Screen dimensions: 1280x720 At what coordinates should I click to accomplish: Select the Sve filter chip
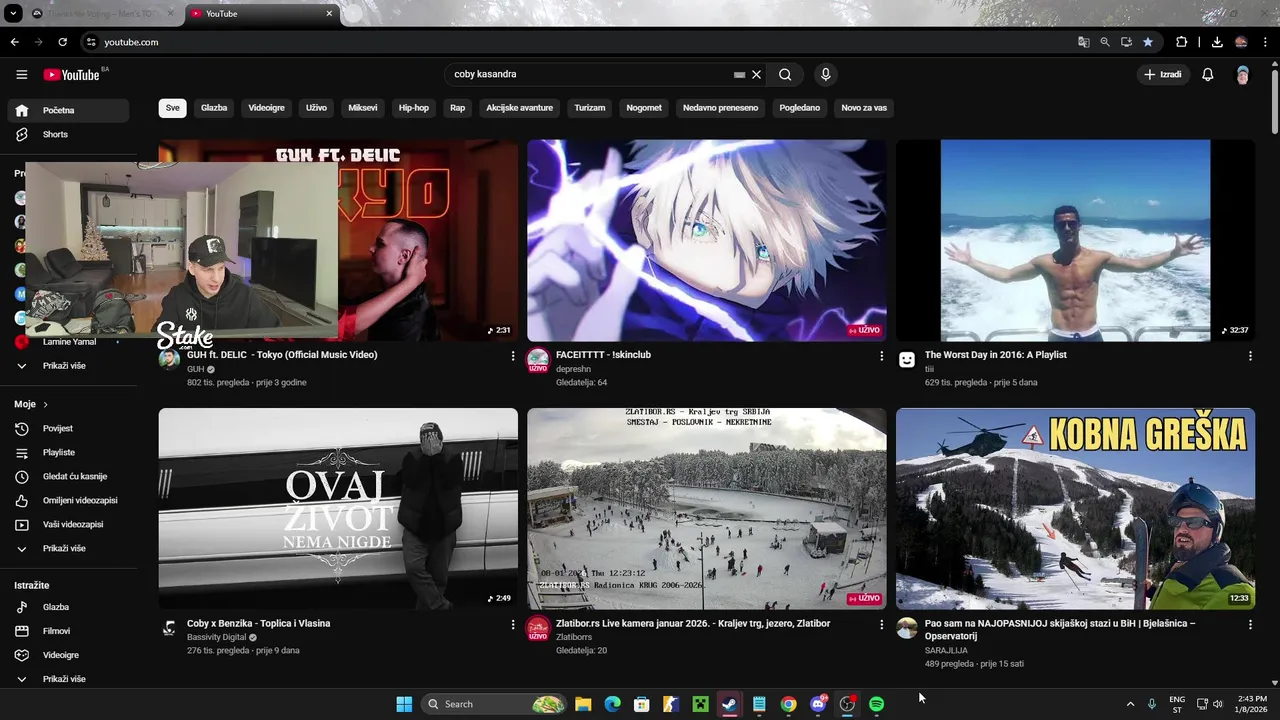(173, 108)
